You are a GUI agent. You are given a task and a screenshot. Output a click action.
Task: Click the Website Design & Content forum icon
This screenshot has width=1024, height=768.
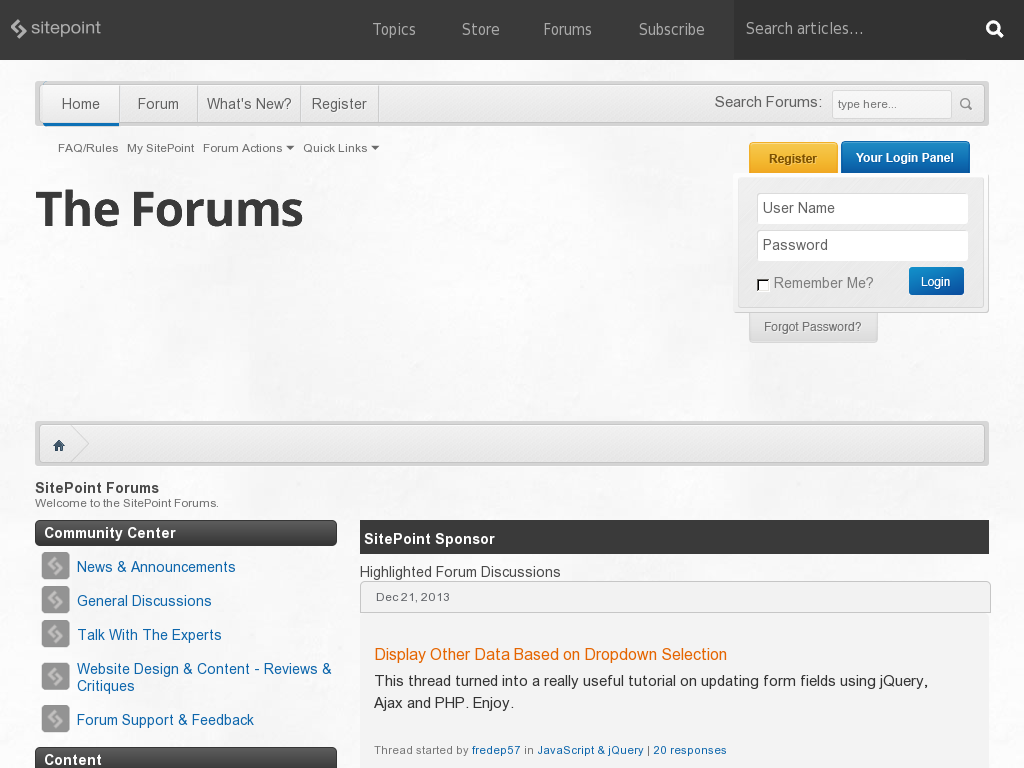56,677
